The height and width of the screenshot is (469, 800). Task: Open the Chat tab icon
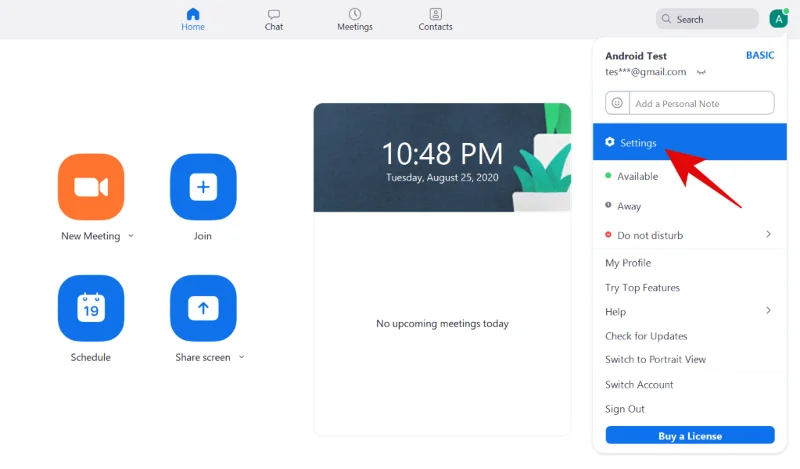(x=274, y=14)
